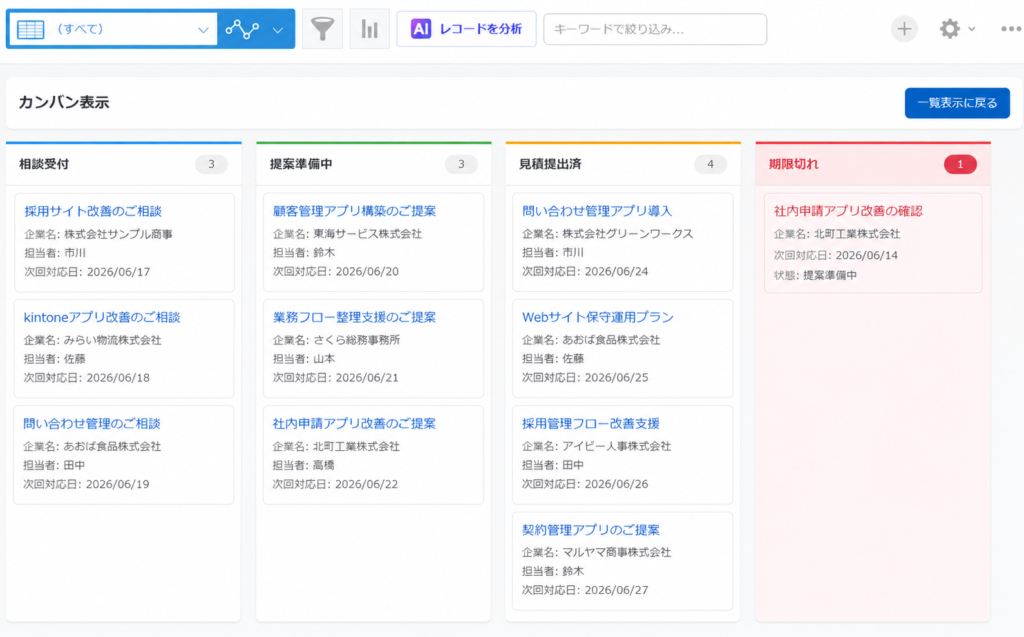Click 担当者: 田中 in 採用管理フロー card

coord(553,465)
